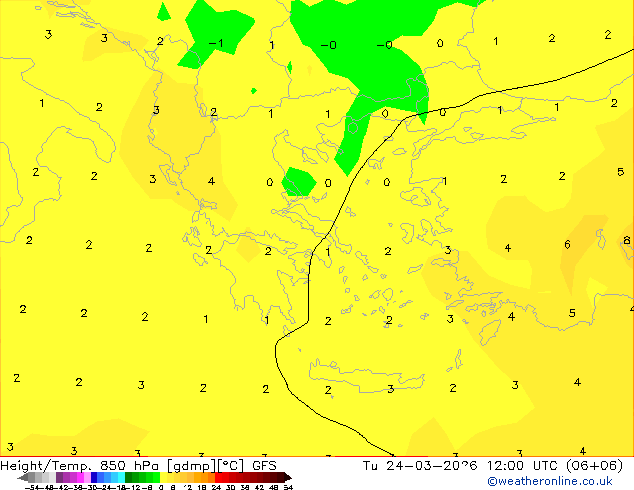This screenshot has width=634, height=490.
Task: Click the "(06+06)" forecast run label
Action: [x=594, y=466]
